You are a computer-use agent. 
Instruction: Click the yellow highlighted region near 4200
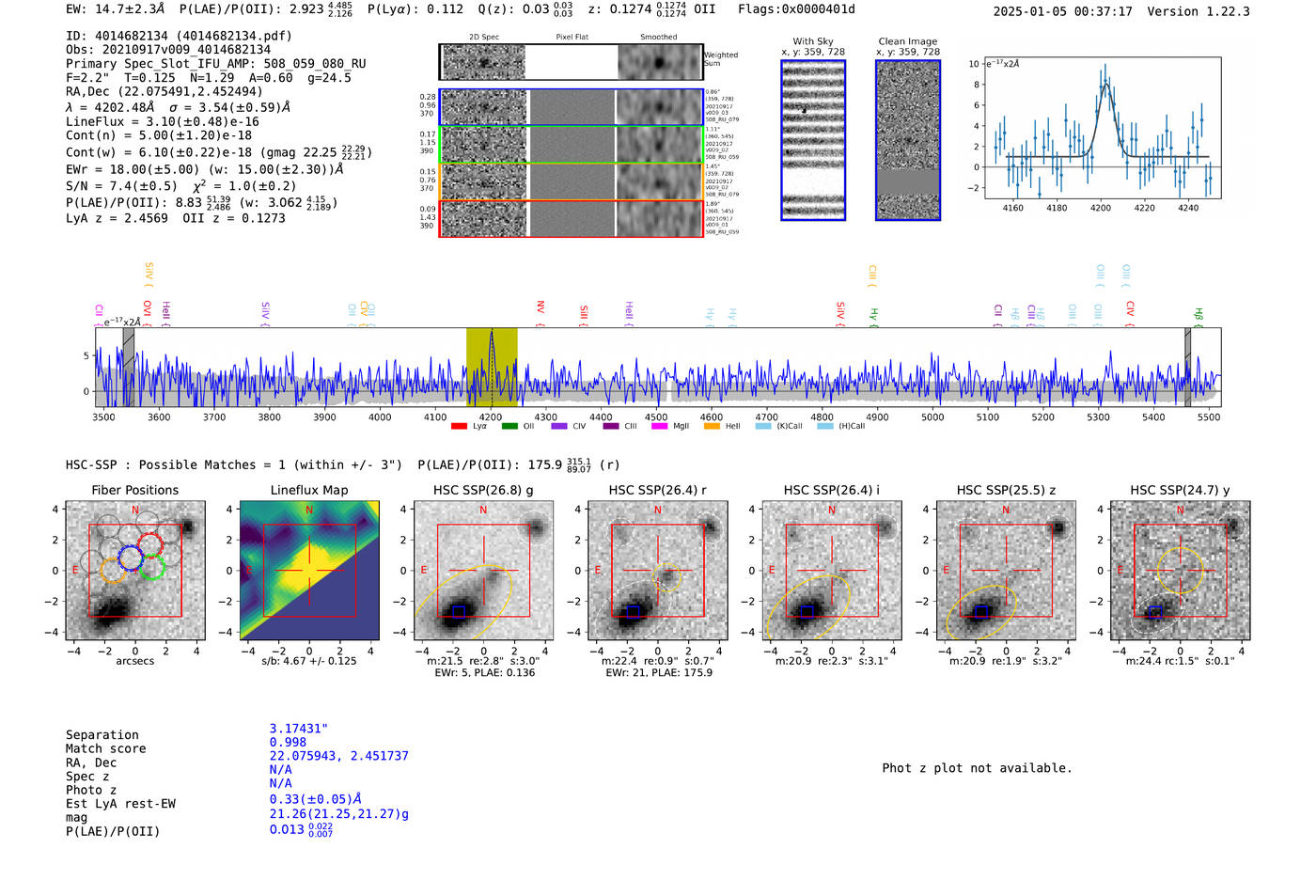492,368
